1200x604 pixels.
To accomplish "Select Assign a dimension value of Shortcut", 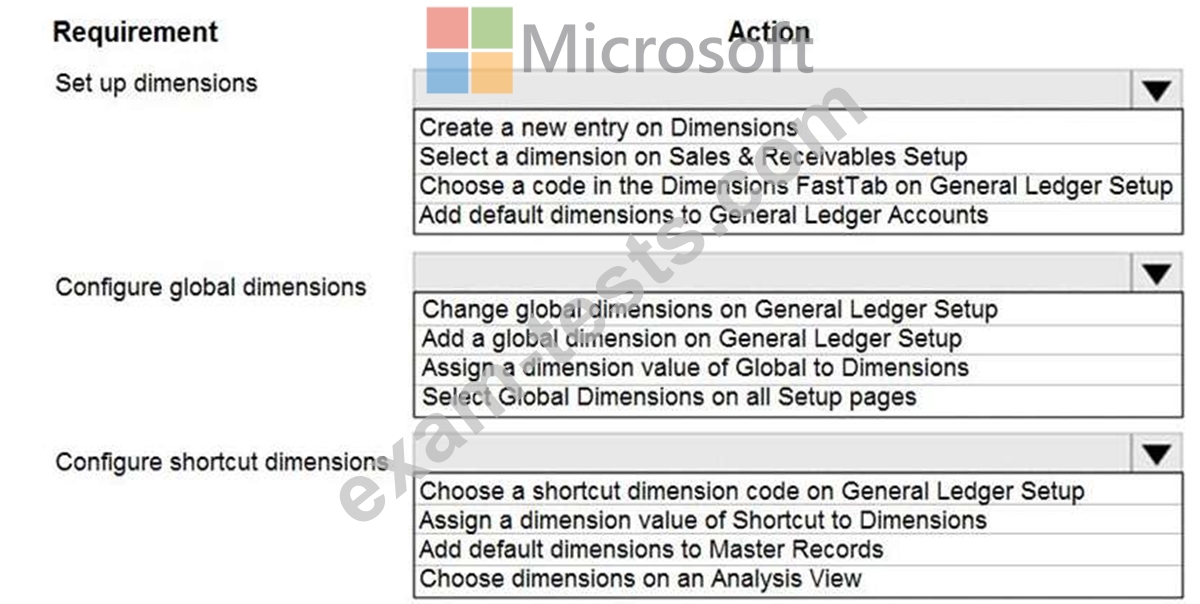I will click(x=798, y=521).
